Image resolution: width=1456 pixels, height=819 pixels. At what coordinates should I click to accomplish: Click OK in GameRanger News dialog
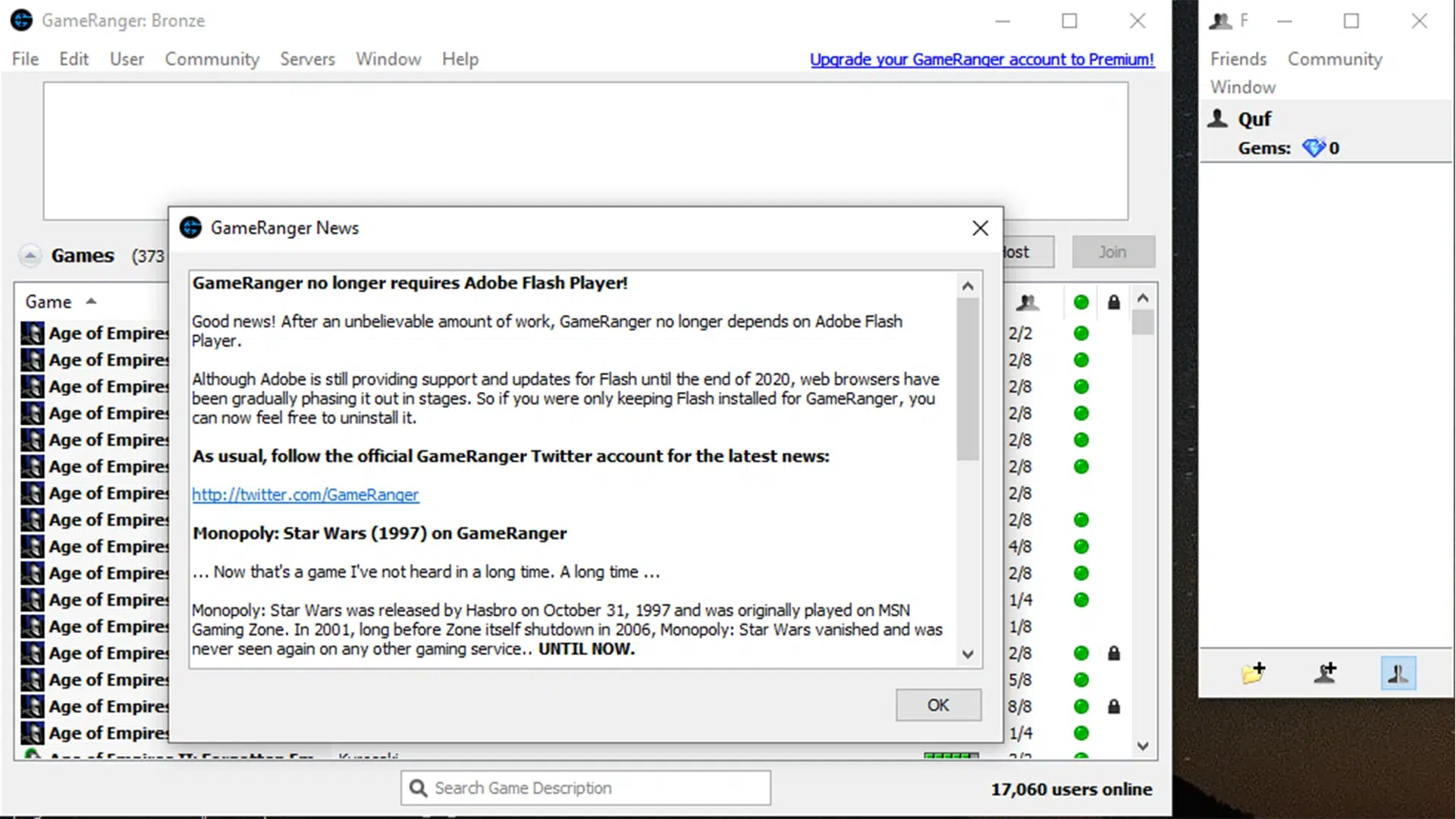point(938,705)
